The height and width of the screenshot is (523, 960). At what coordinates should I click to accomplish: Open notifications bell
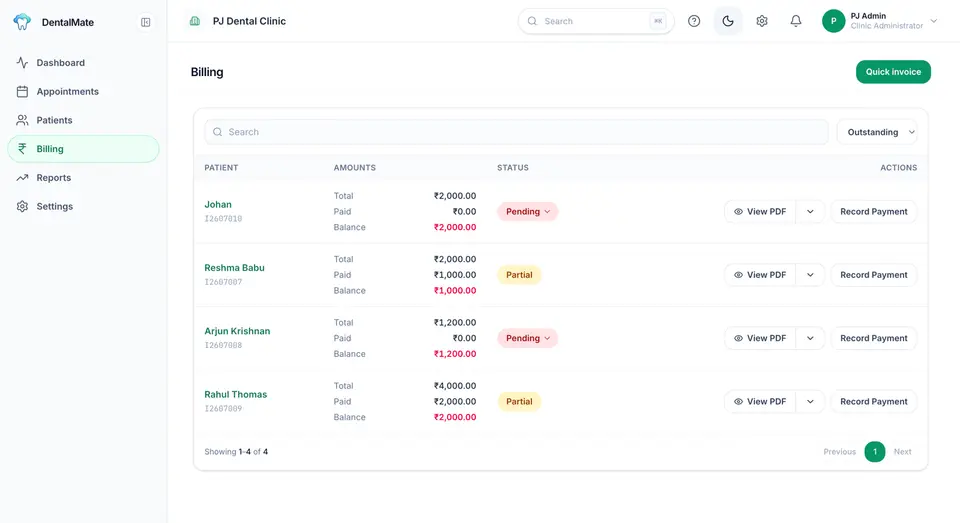coord(796,21)
